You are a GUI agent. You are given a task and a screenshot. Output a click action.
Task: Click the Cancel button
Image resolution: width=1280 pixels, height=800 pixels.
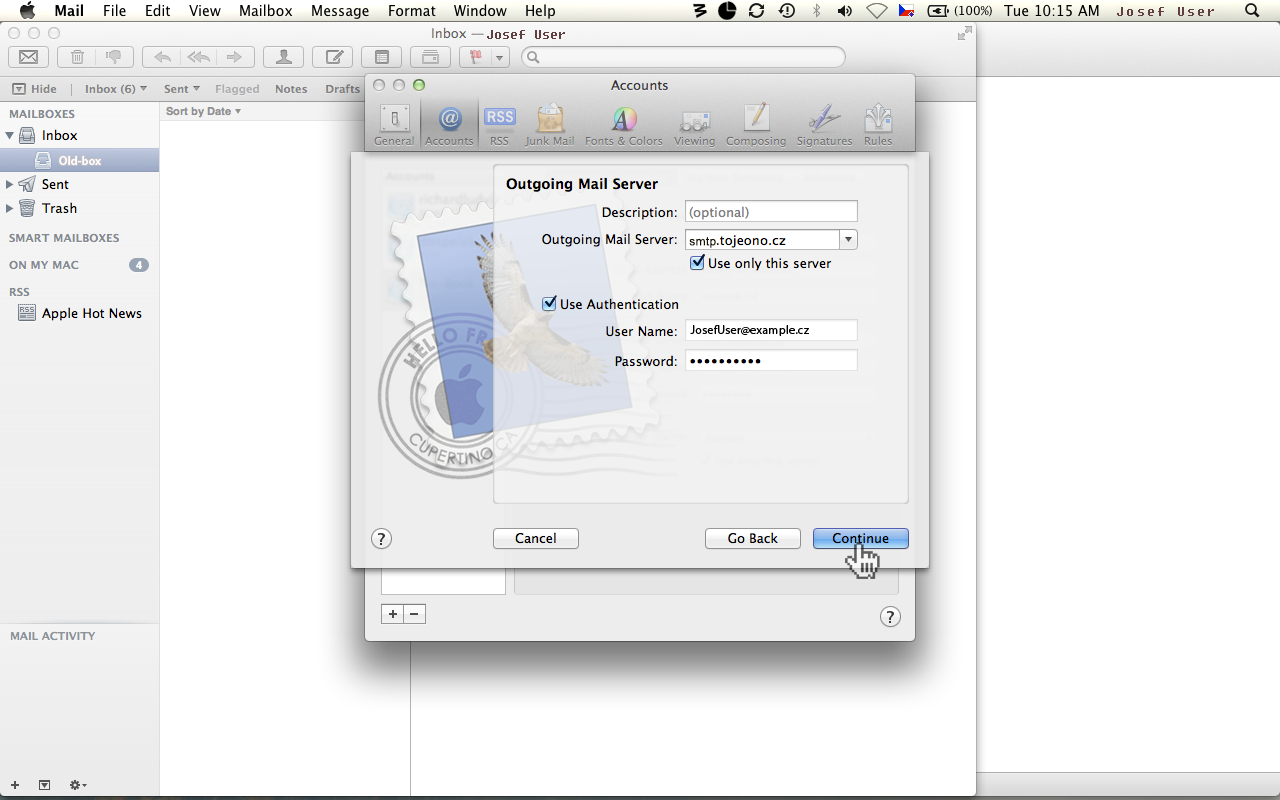point(535,538)
